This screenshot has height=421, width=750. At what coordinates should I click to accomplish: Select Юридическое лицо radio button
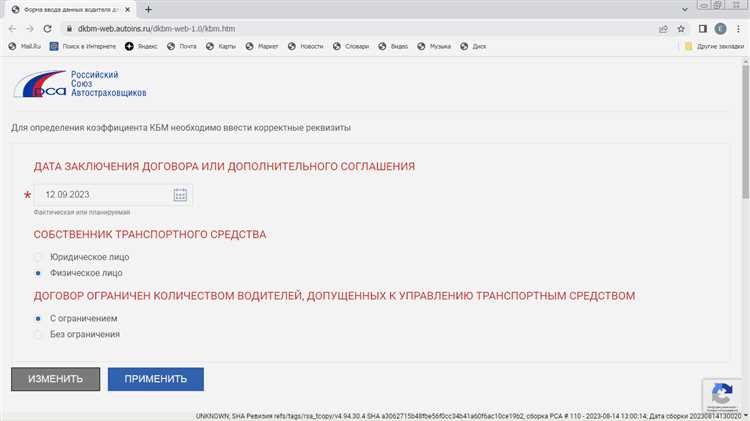(x=38, y=257)
